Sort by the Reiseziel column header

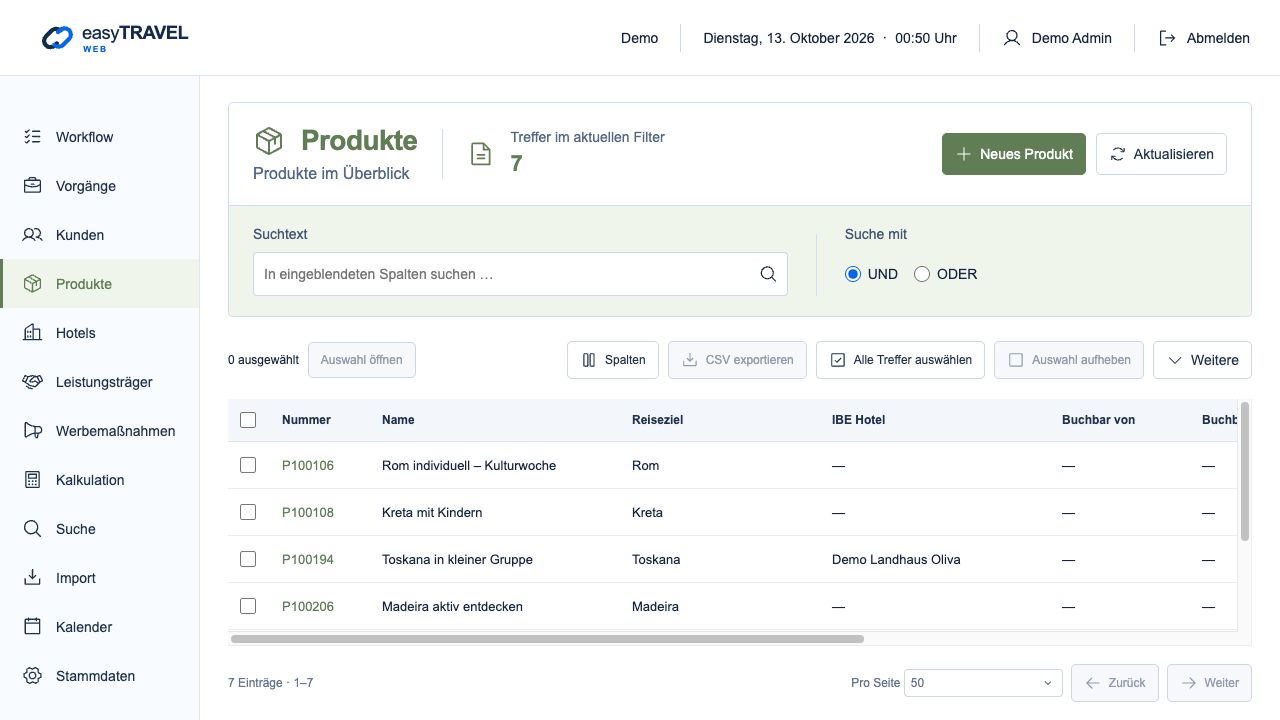point(657,420)
